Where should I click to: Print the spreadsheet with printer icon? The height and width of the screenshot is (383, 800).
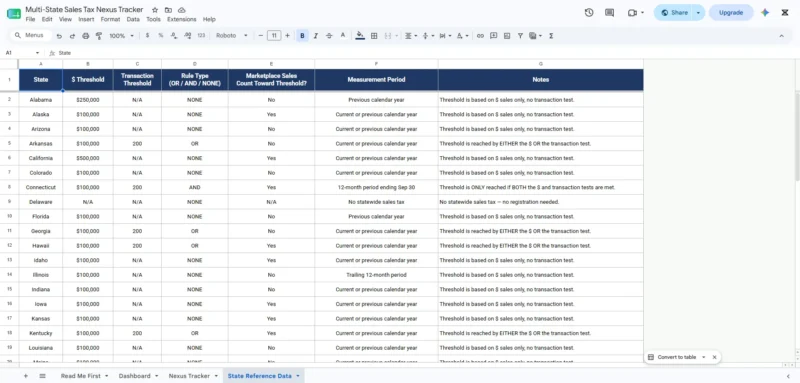point(86,36)
